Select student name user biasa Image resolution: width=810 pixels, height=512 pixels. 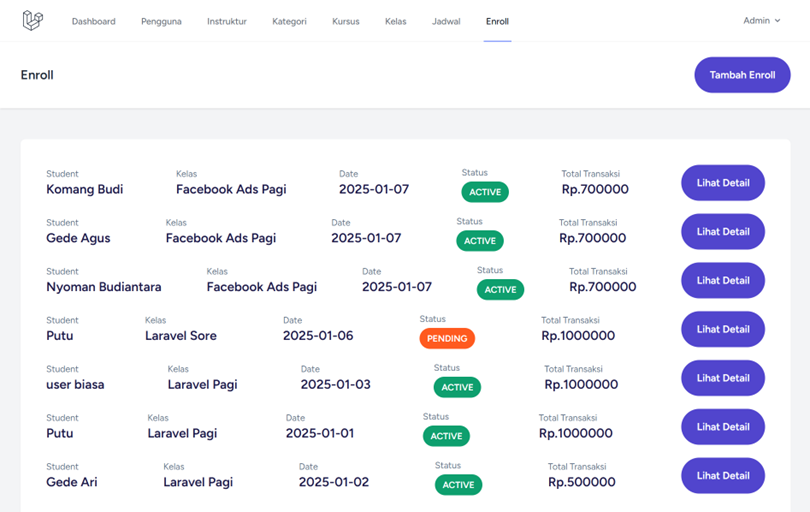point(75,384)
